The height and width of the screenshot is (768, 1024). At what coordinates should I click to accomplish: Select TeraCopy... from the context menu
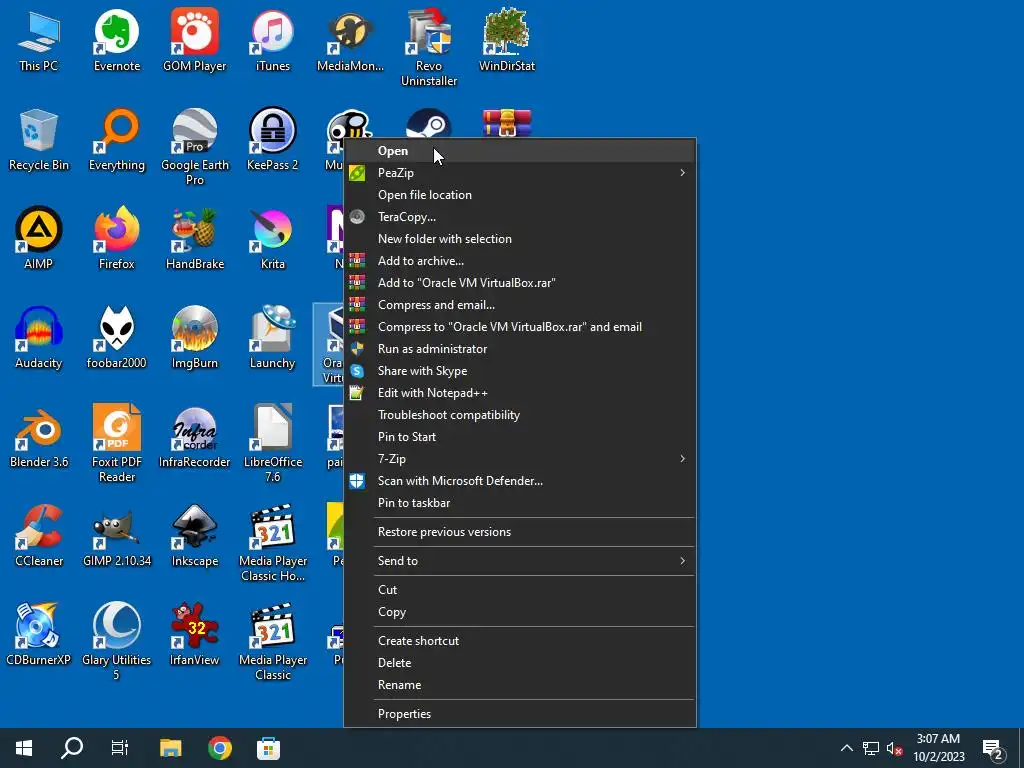tap(520, 217)
